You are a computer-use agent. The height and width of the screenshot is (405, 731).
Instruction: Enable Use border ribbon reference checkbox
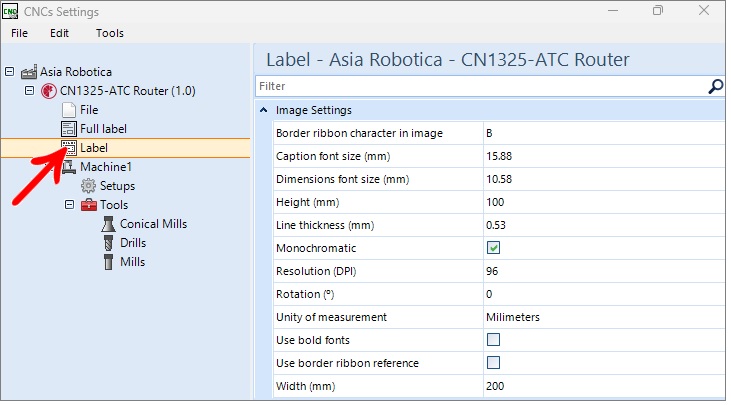493,363
